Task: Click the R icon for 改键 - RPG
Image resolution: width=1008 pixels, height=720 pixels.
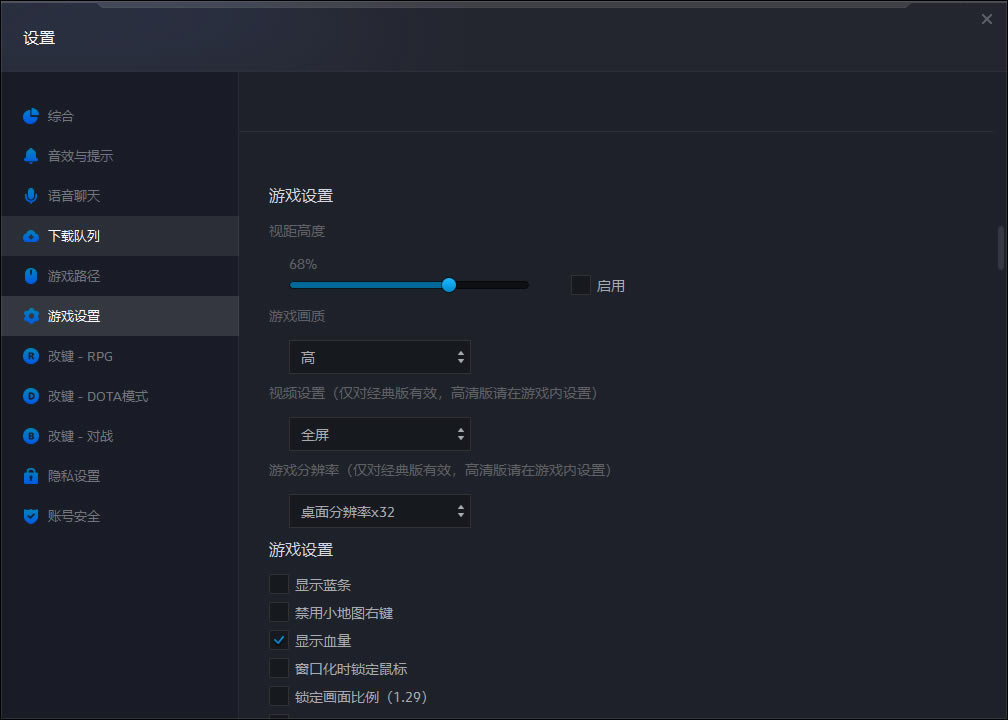Action: pyautogui.click(x=31, y=356)
